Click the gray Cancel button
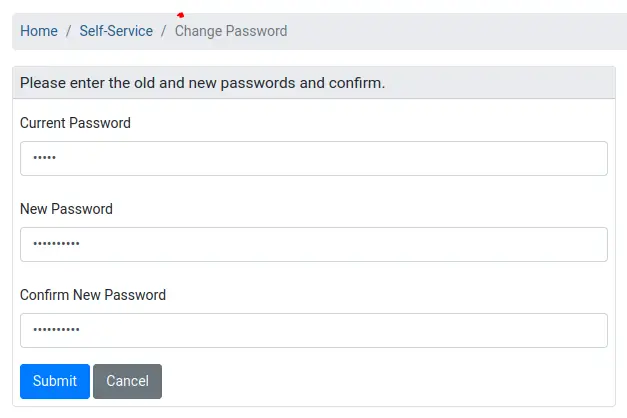This screenshot has width=627, height=418. (127, 381)
